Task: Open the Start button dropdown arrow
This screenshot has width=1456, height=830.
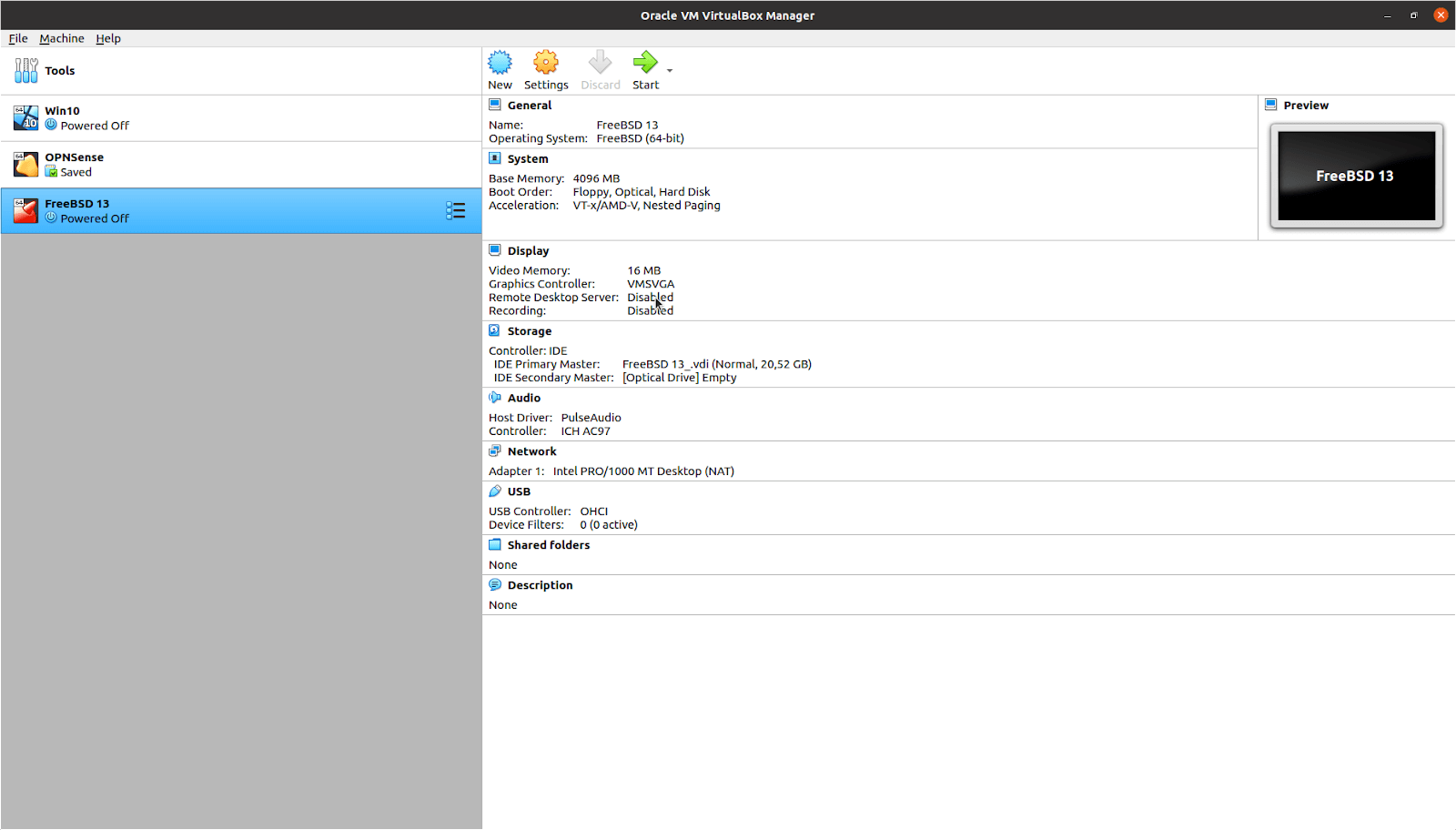Action: pyautogui.click(x=670, y=71)
